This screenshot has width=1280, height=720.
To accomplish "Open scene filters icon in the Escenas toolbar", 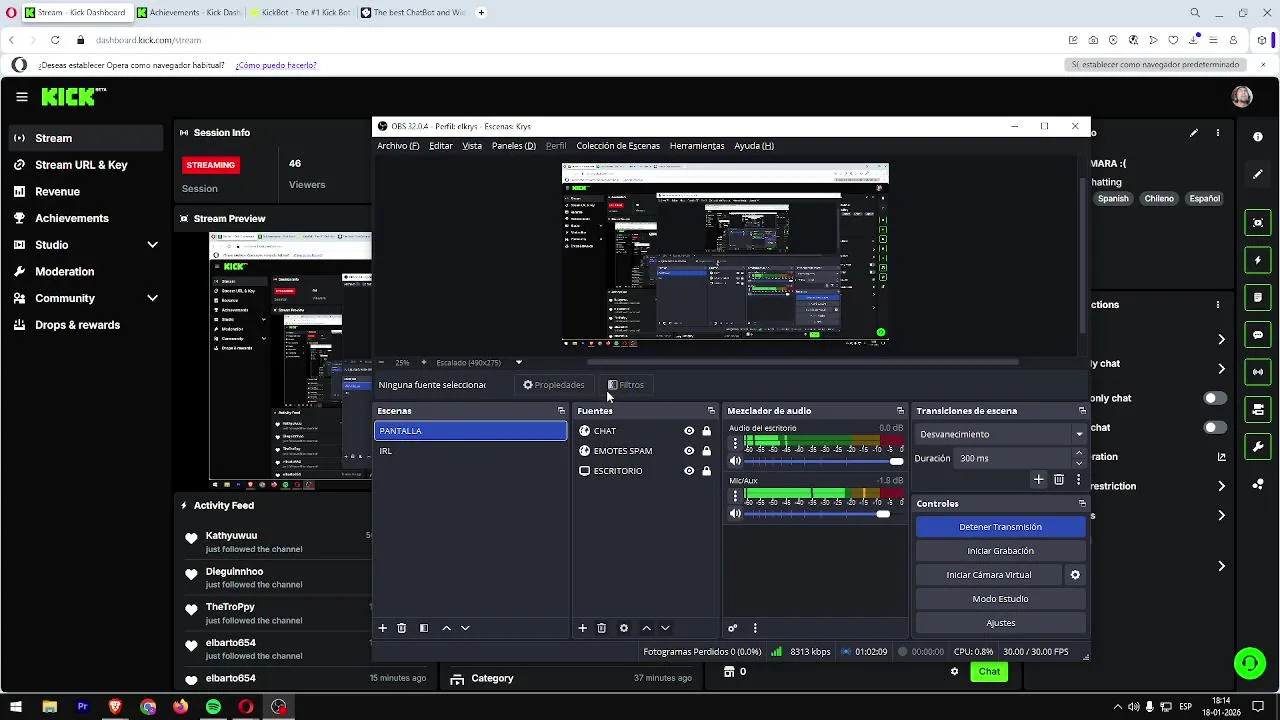I will (x=424, y=628).
